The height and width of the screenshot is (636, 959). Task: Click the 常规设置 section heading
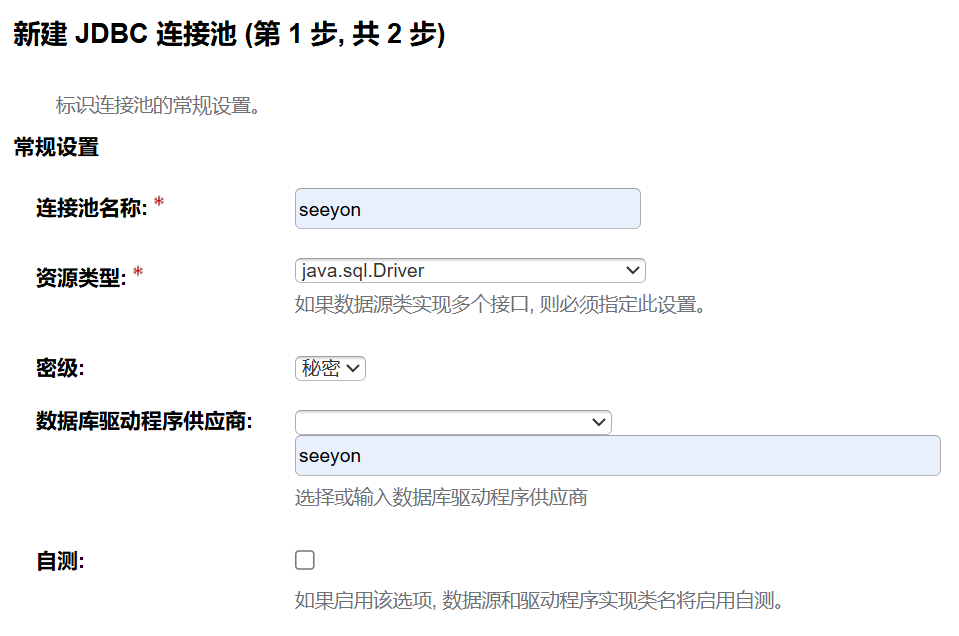[x=56, y=148]
